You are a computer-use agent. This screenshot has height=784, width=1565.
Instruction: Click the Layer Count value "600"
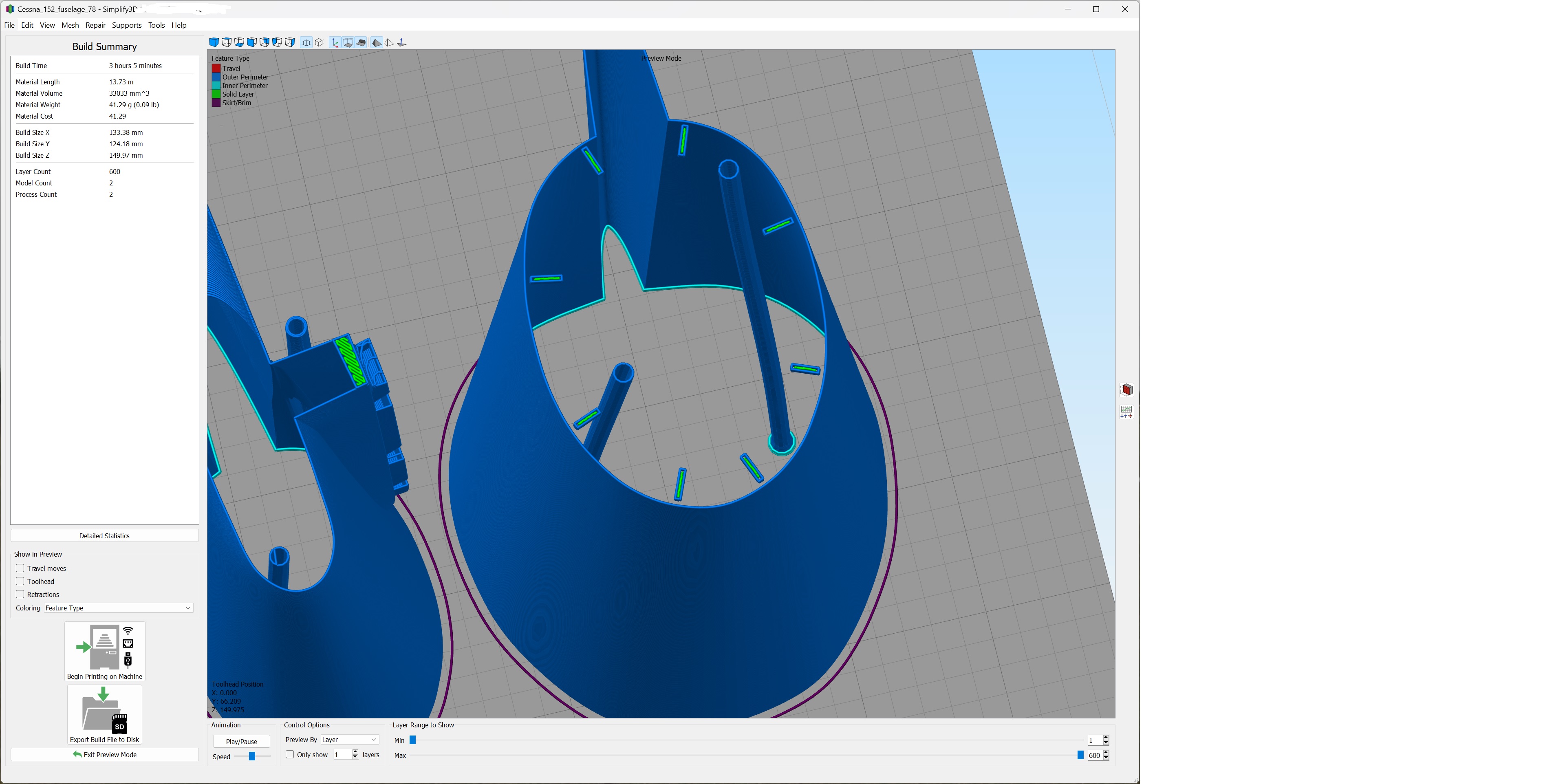pyautogui.click(x=115, y=172)
